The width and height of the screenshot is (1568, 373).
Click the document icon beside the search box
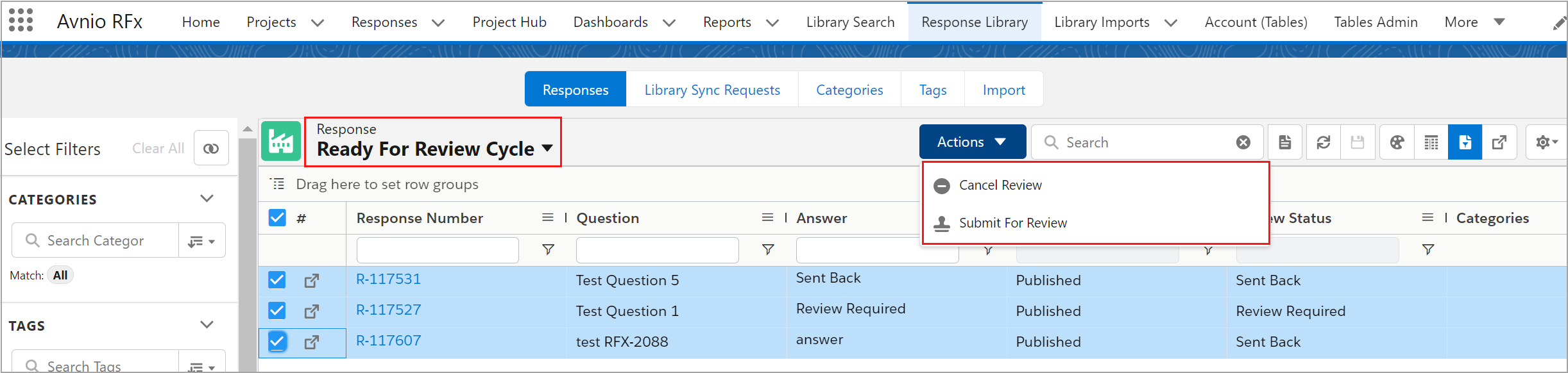tap(1285, 142)
